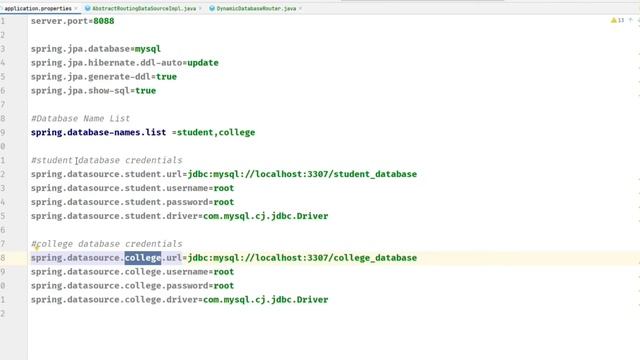Click the intention bulb beside college comment

click(36, 247)
